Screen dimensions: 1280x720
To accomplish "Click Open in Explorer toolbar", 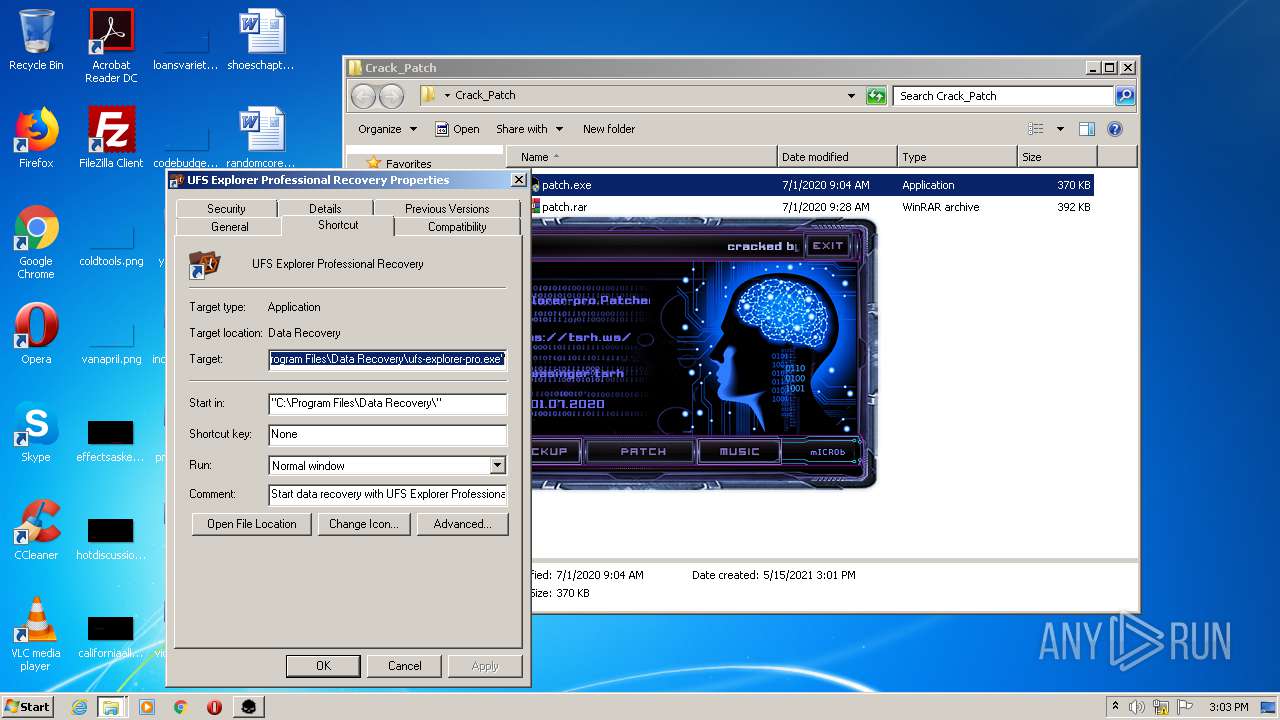I will pyautogui.click(x=456, y=129).
